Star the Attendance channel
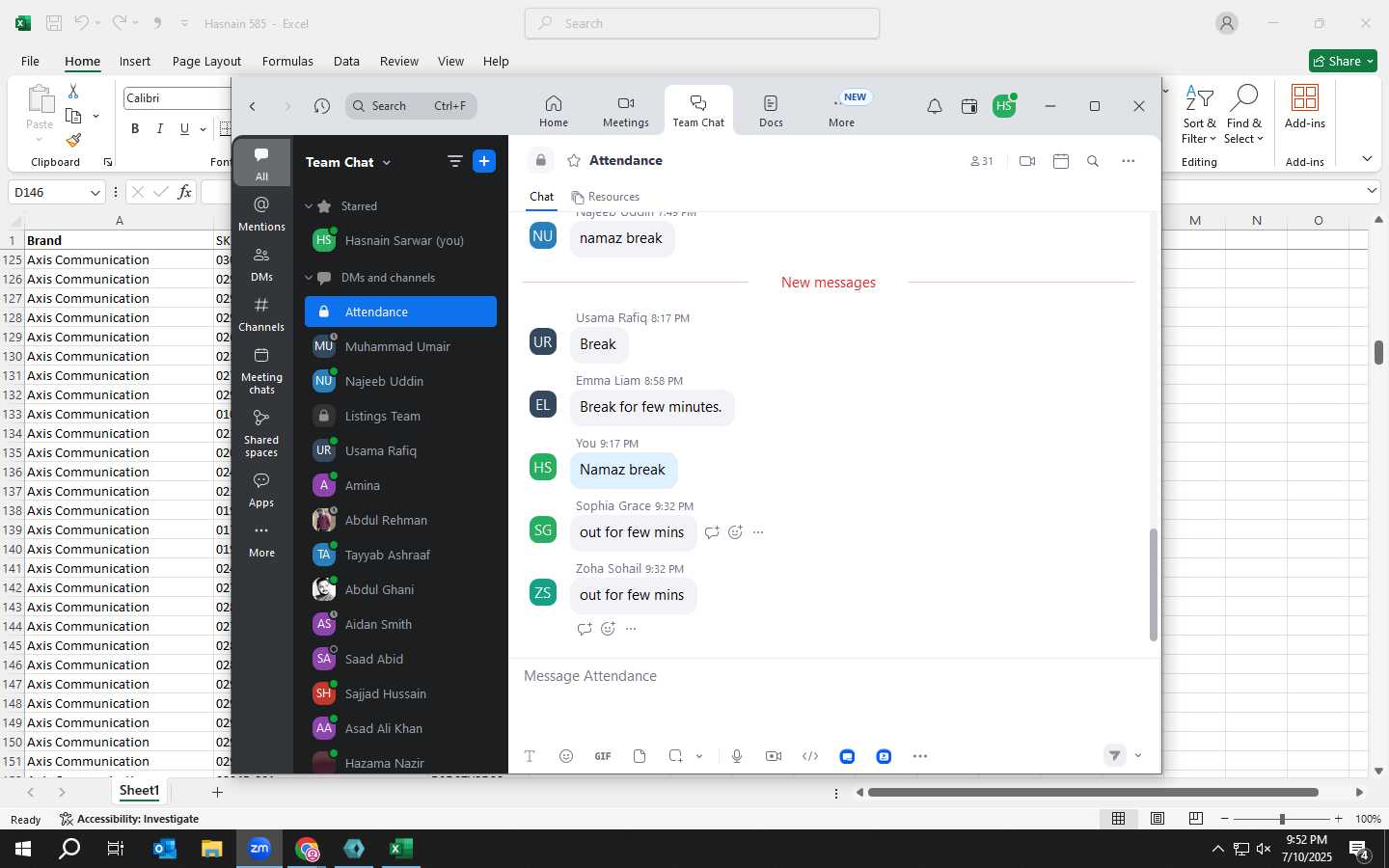1389x868 pixels. coord(574,161)
